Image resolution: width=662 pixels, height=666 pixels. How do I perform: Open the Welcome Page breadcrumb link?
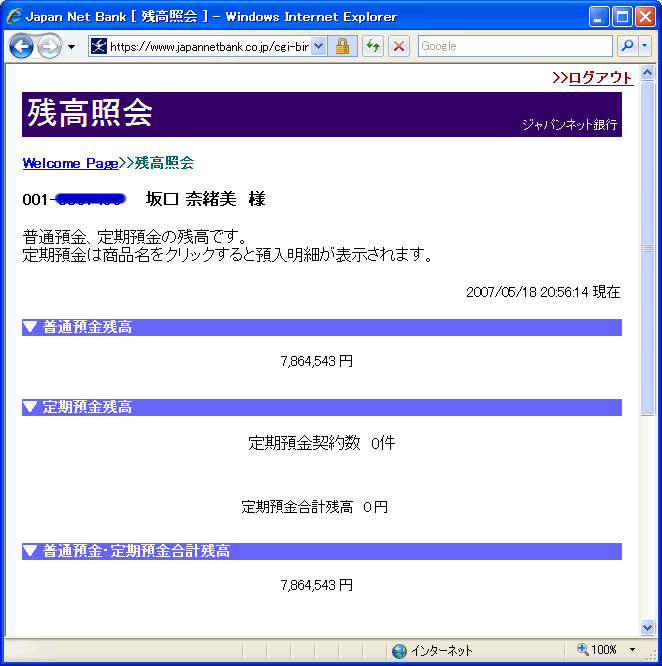tap(70, 163)
